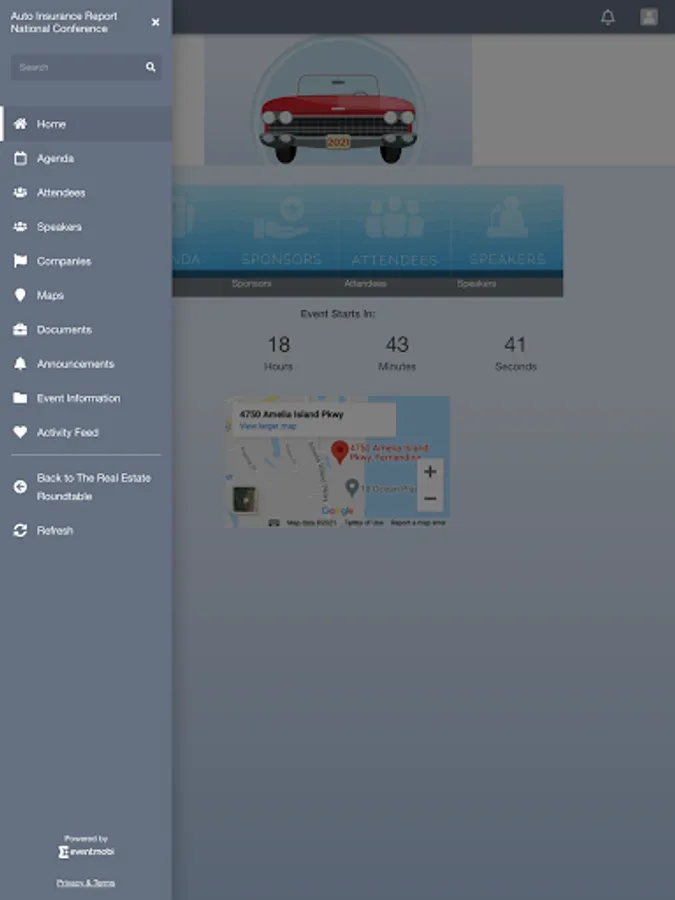Click the Google logo on map
The image size is (675, 900).
pos(338,510)
